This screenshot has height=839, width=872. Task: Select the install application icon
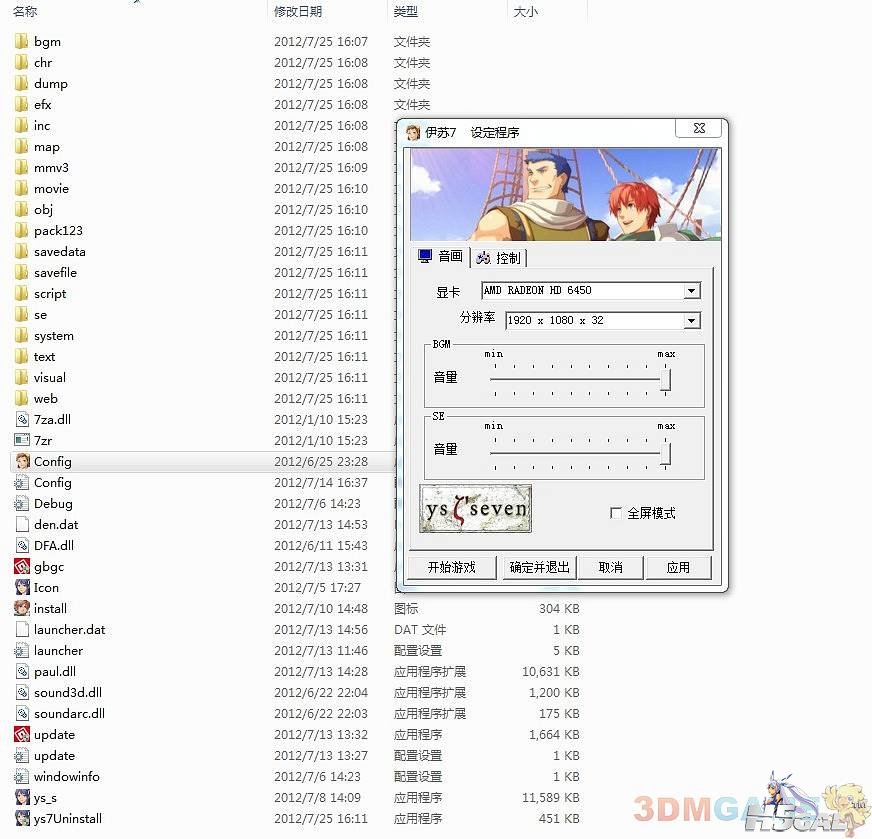tap(22, 608)
